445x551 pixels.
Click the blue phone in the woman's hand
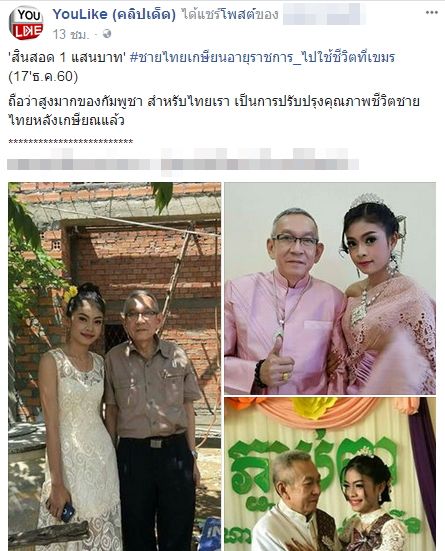click(x=67, y=512)
